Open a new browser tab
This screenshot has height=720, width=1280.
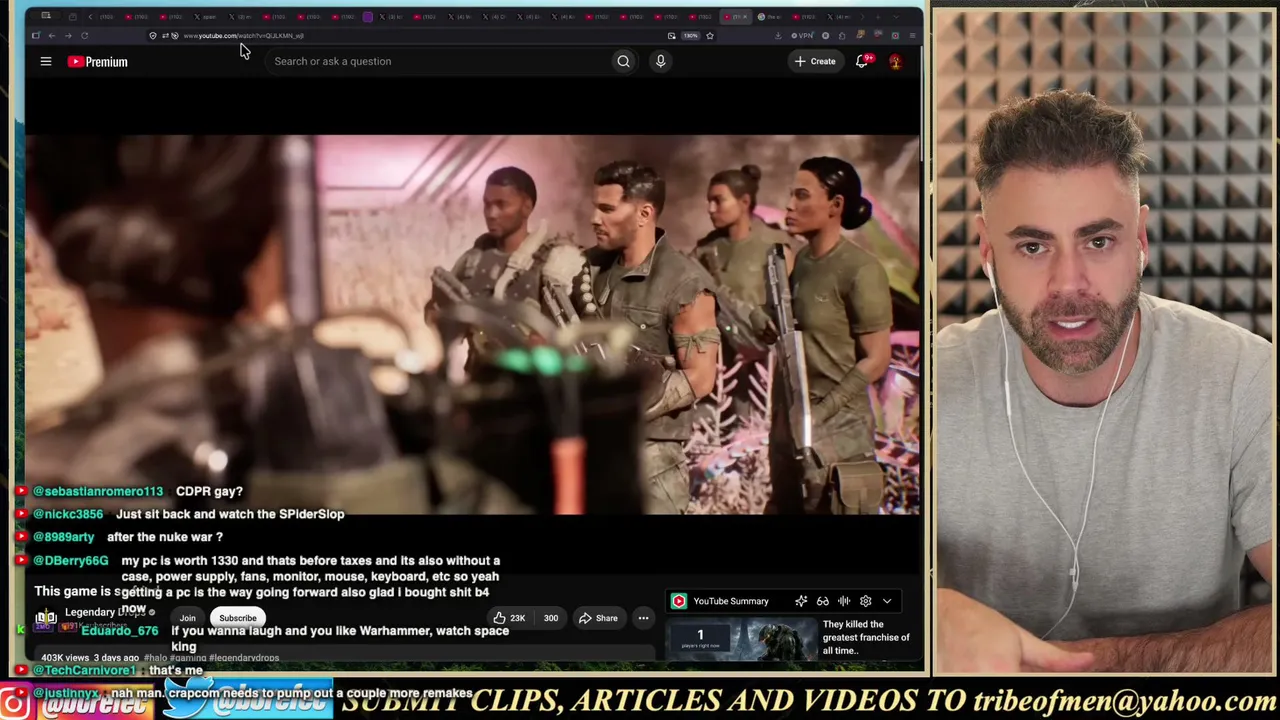[x=877, y=17]
